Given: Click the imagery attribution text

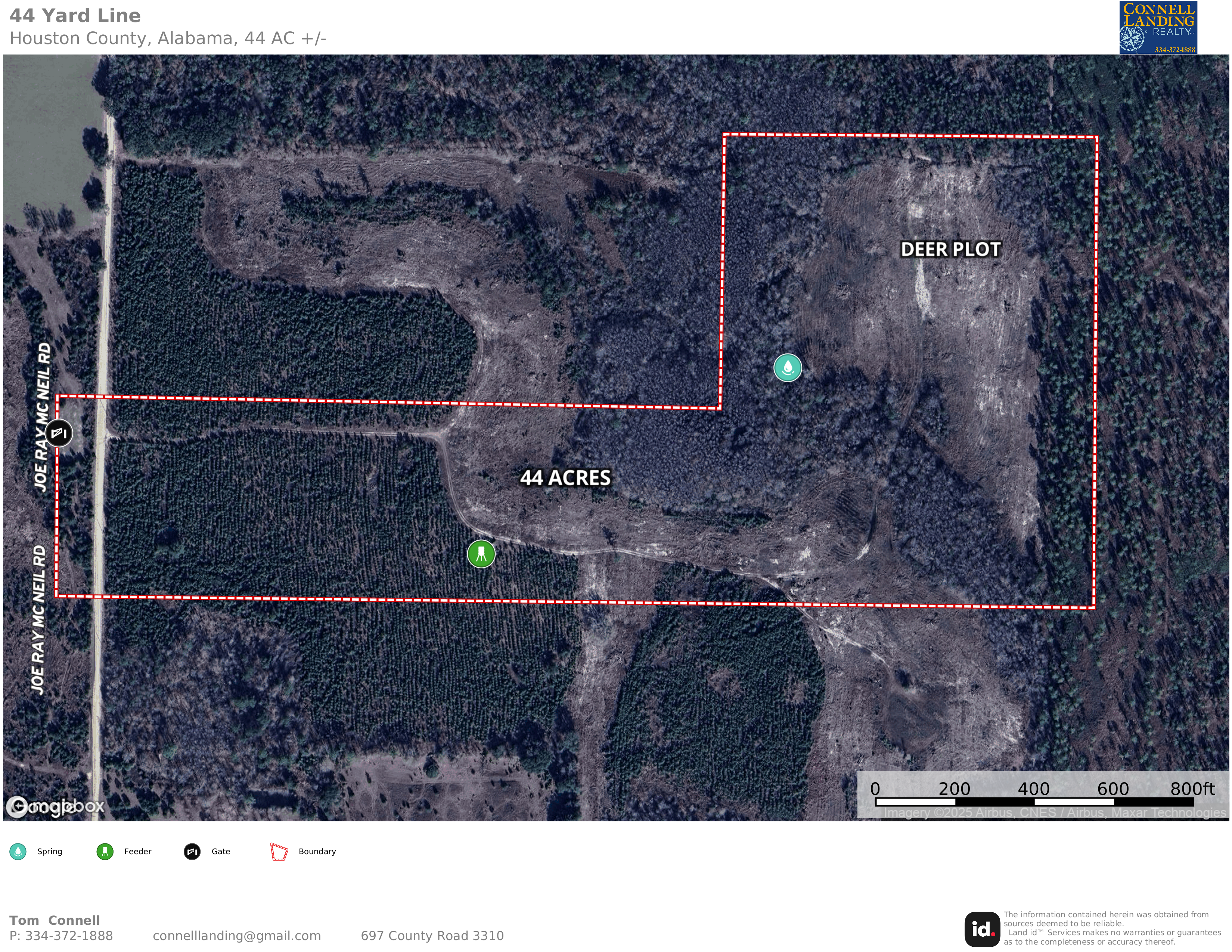Looking at the screenshot, I should point(1055,813).
